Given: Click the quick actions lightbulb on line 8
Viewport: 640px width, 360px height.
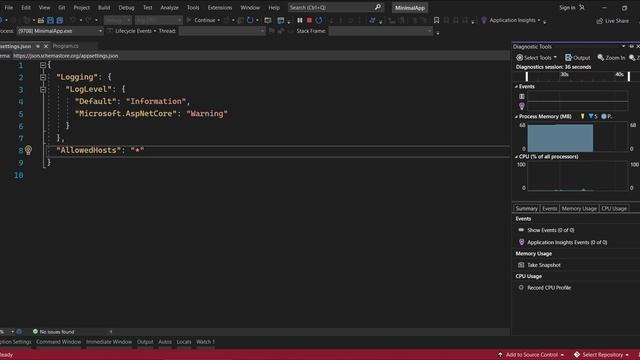Looking at the screenshot, I should click(28, 150).
